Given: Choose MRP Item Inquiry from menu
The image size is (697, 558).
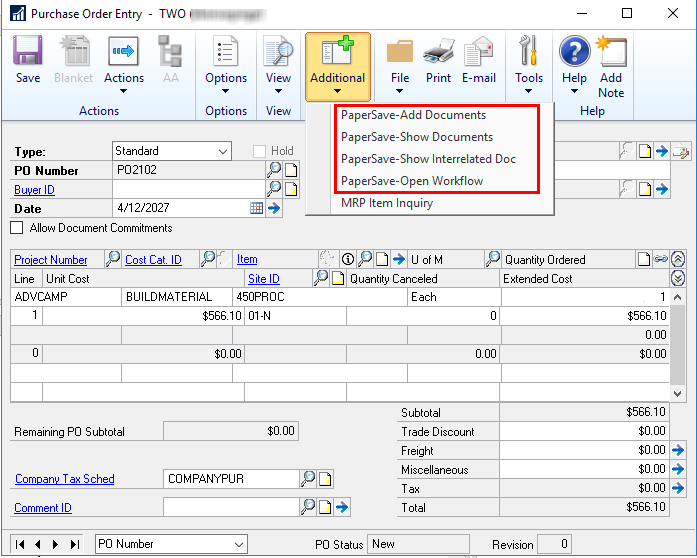Looking at the screenshot, I should tap(386, 203).
